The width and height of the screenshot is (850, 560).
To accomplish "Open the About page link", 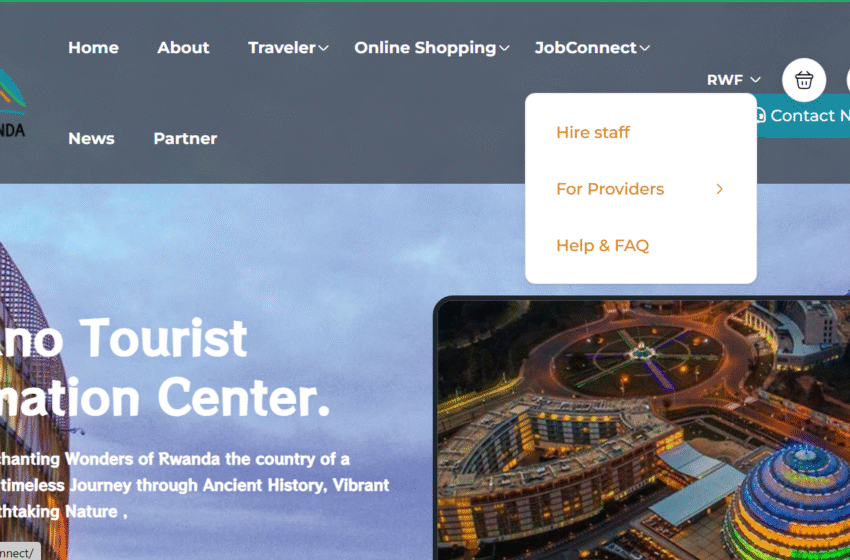I will coord(183,48).
